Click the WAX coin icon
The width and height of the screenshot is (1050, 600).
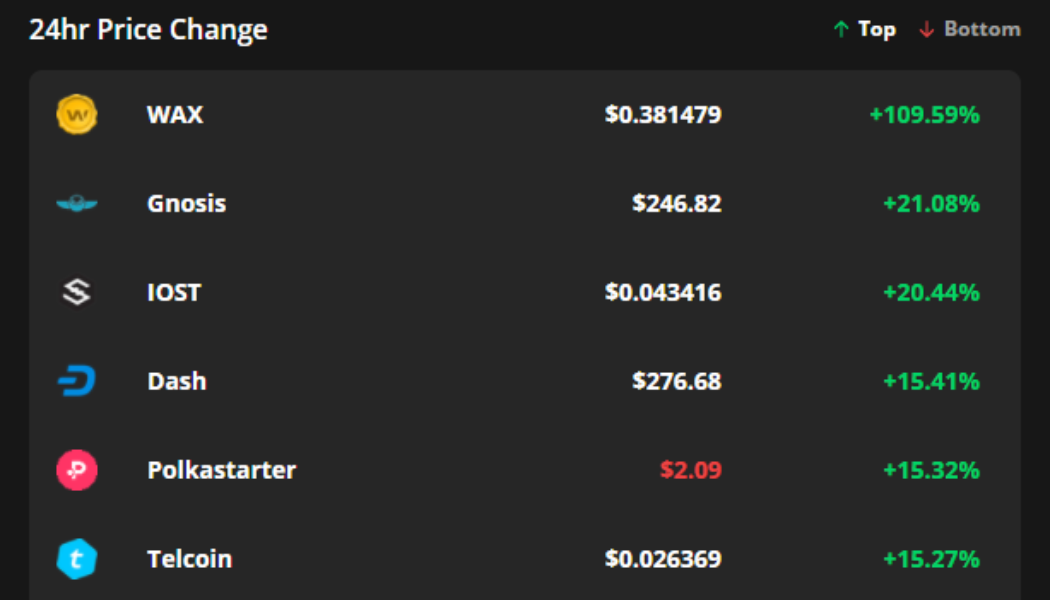(77, 115)
